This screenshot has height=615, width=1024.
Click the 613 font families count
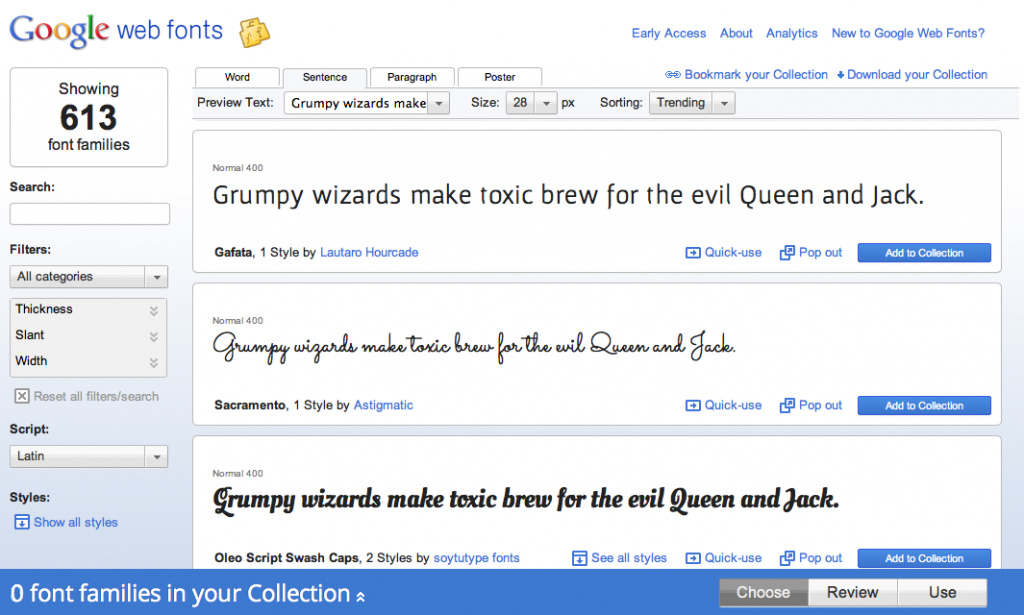[89, 118]
